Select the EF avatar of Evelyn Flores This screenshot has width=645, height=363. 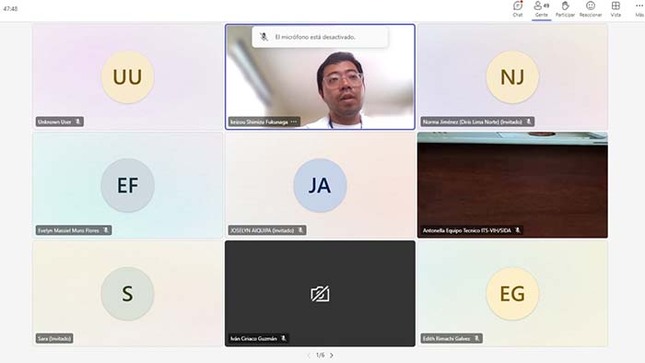tap(128, 185)
